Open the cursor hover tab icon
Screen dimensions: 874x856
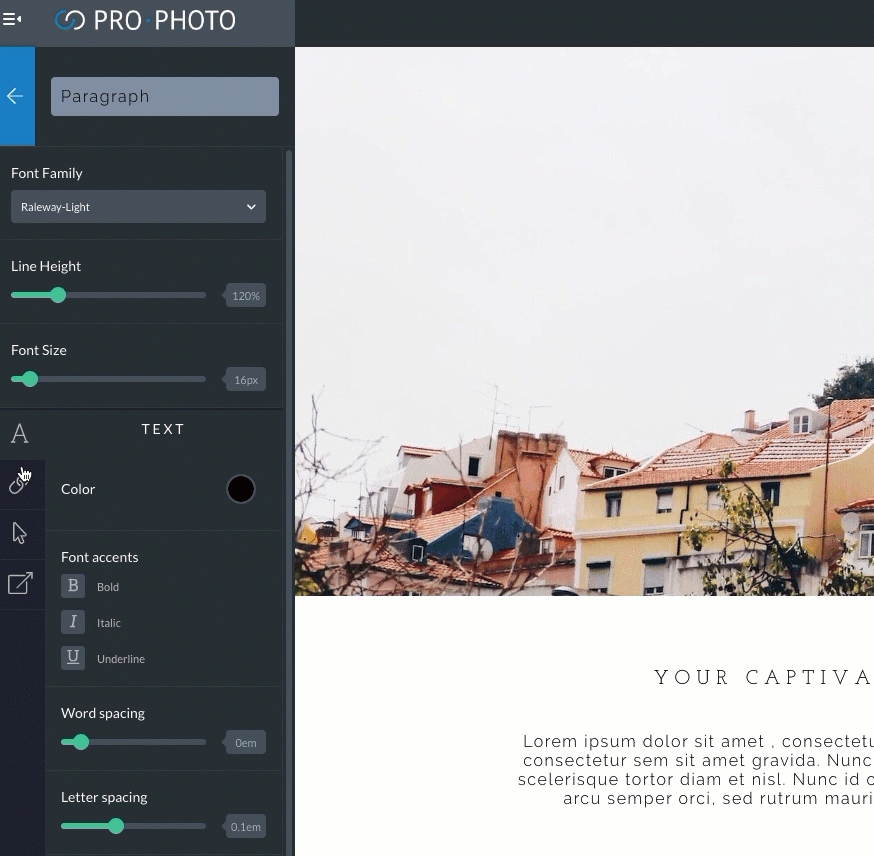coord(20,533)
